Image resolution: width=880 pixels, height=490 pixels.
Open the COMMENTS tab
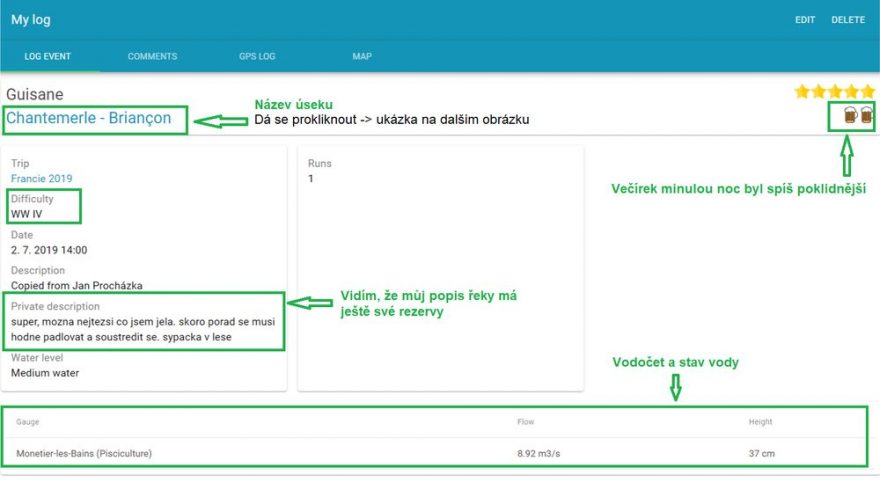click(x=152, y=56)
